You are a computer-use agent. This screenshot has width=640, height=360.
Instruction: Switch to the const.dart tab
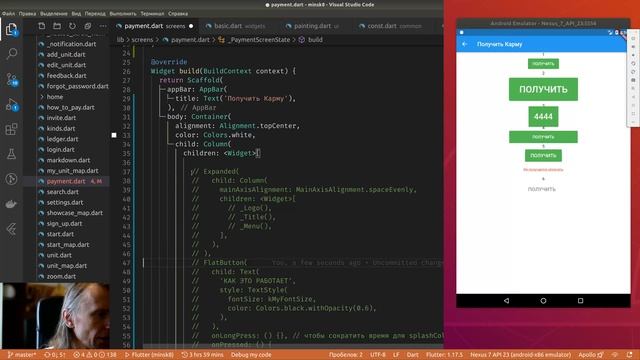point(394,26)
